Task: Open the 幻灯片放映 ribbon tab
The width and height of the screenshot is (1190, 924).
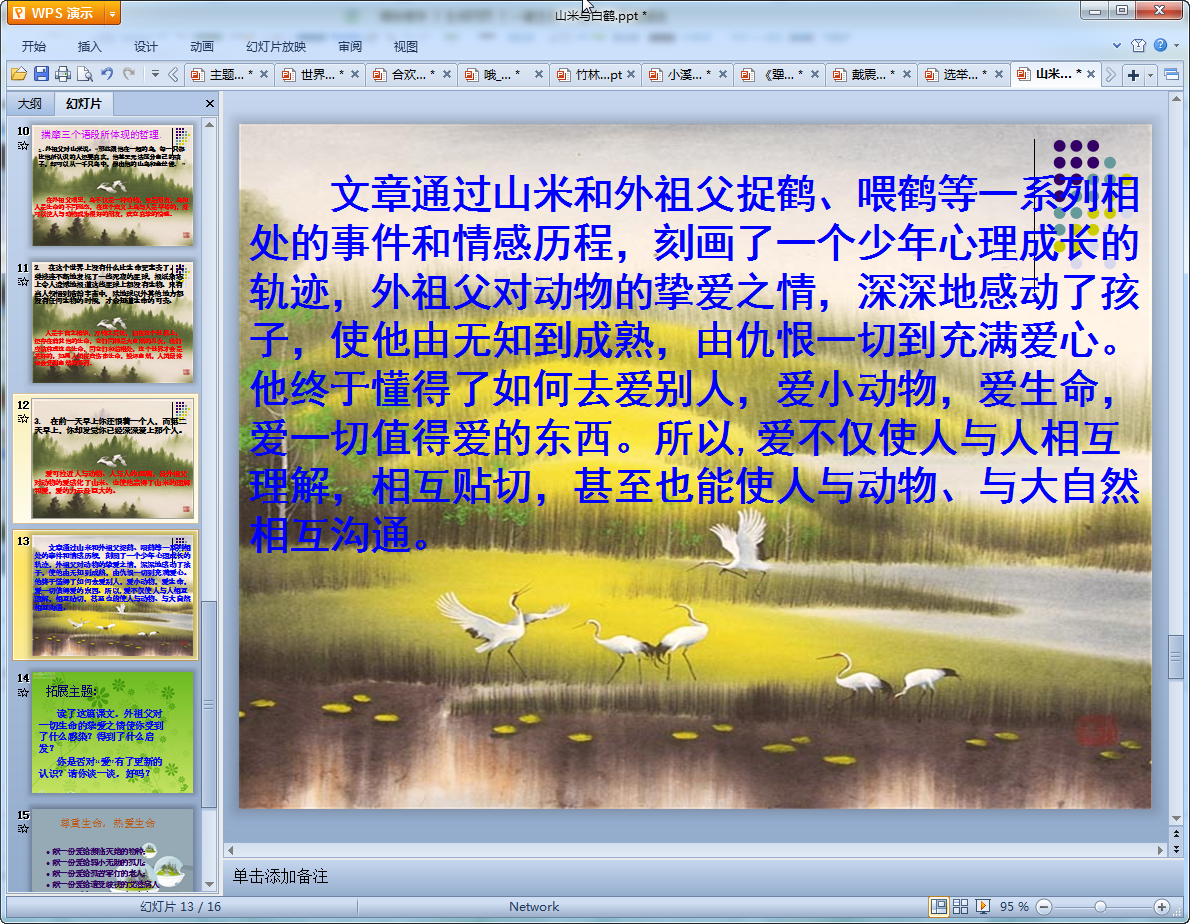Action: (x=276, y=46)
